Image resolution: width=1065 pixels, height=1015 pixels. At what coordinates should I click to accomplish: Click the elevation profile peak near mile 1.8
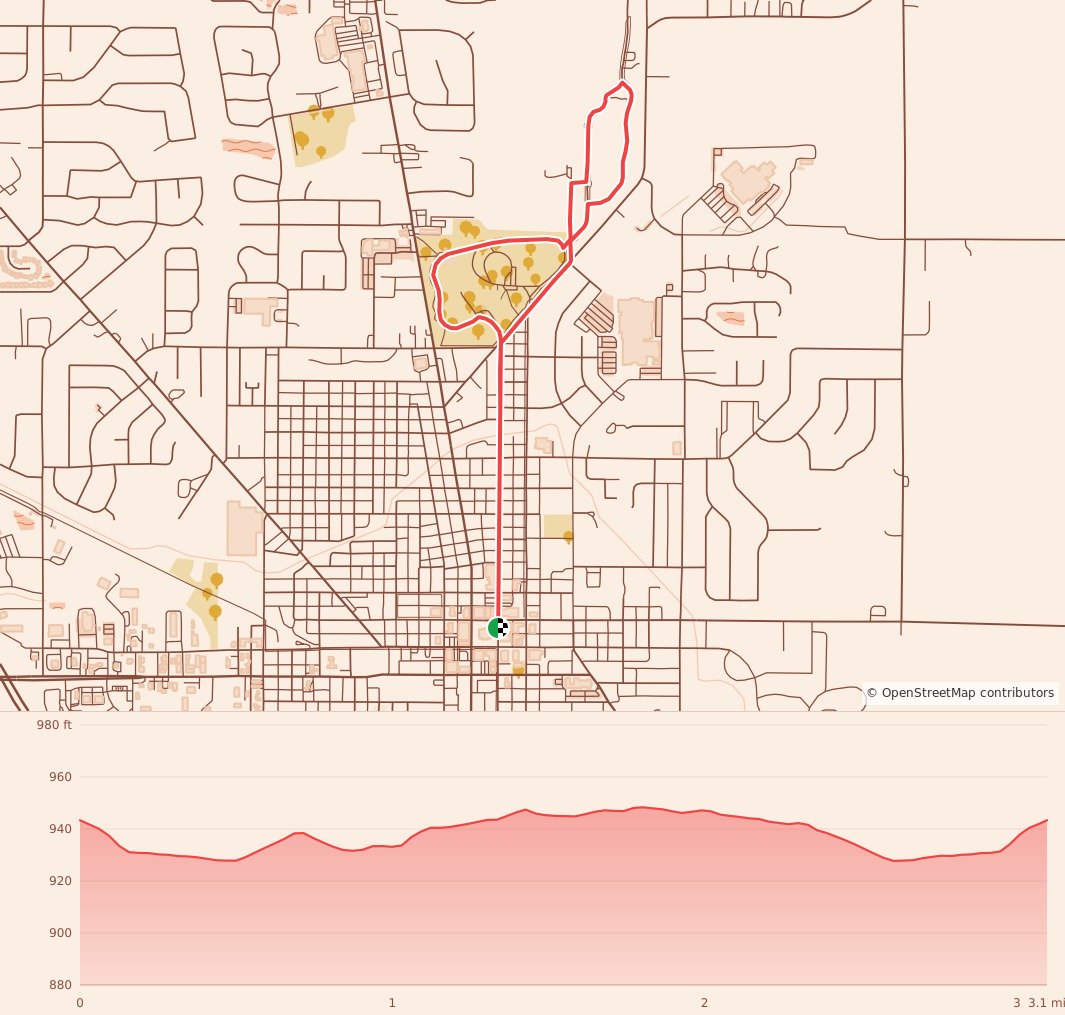(x=640, y=808)
